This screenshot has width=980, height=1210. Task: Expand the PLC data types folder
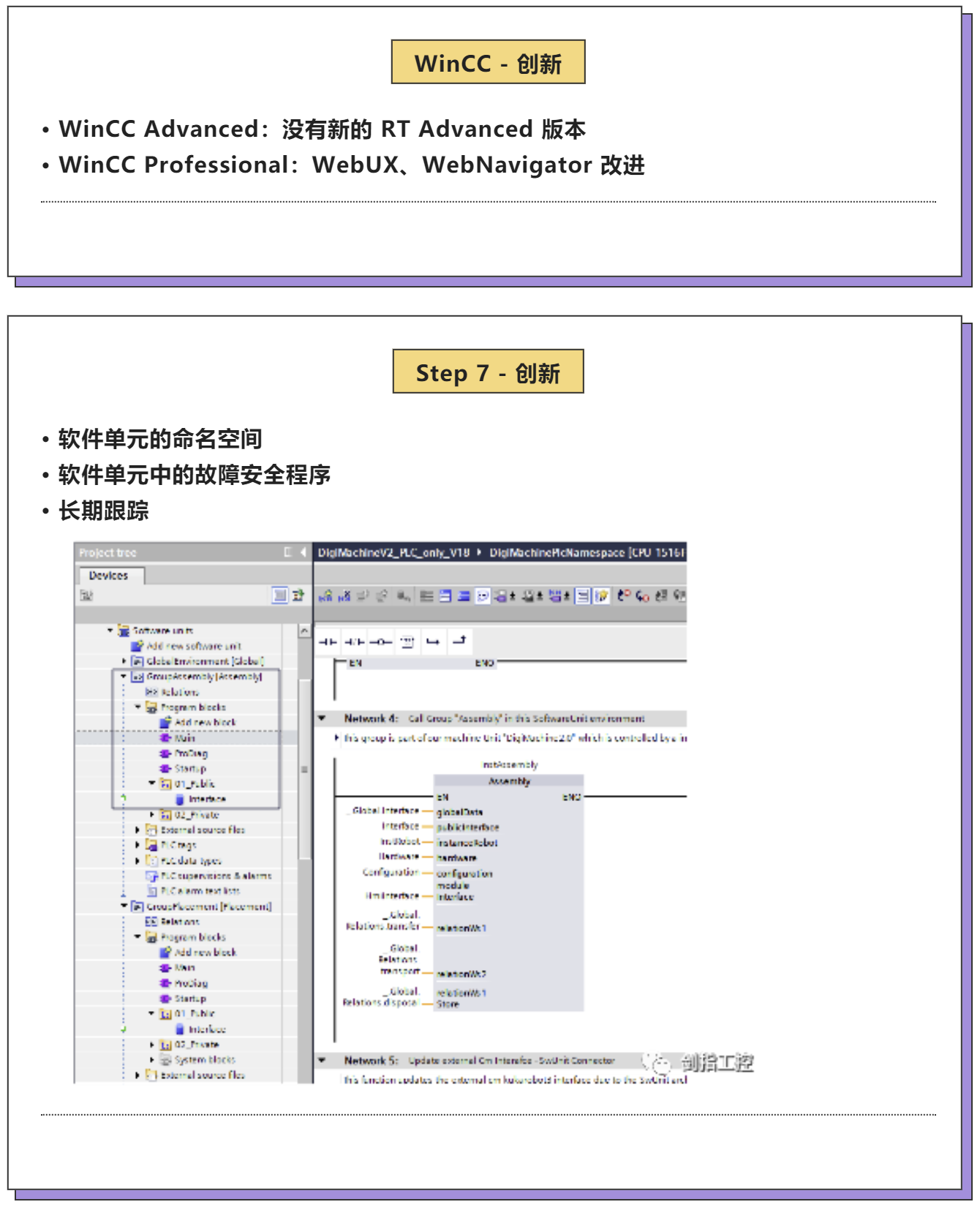[137, 860]
